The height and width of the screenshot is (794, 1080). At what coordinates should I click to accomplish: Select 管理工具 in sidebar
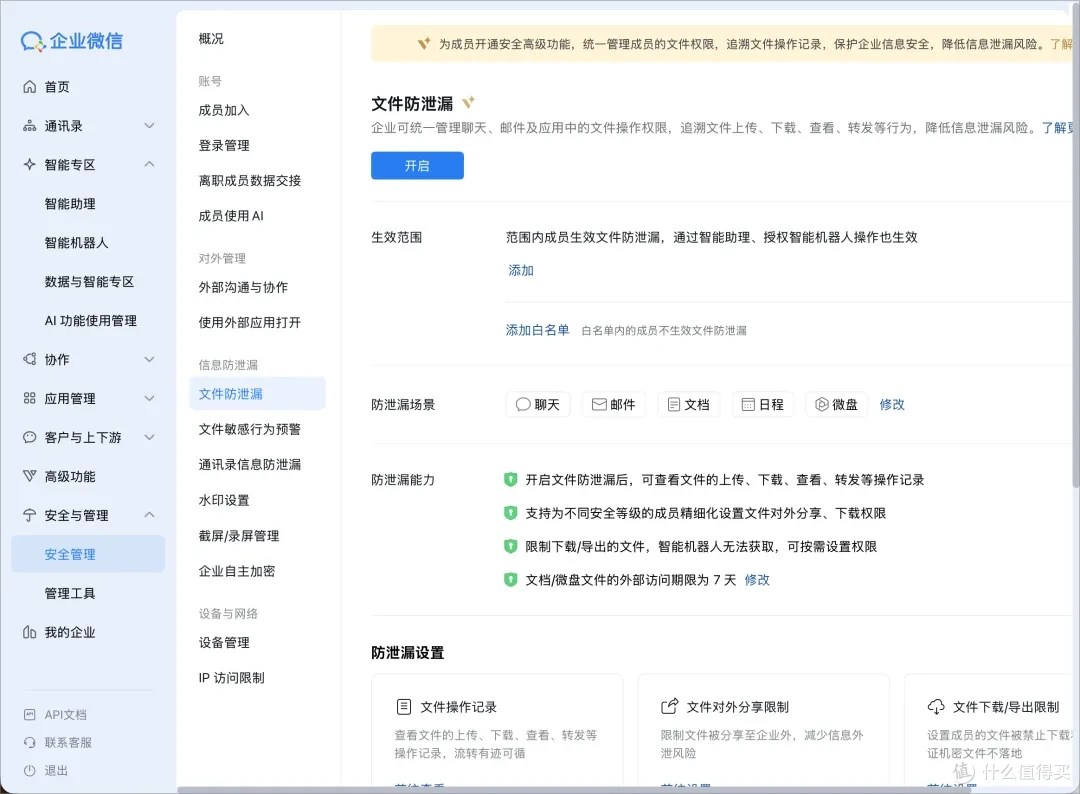70,594
